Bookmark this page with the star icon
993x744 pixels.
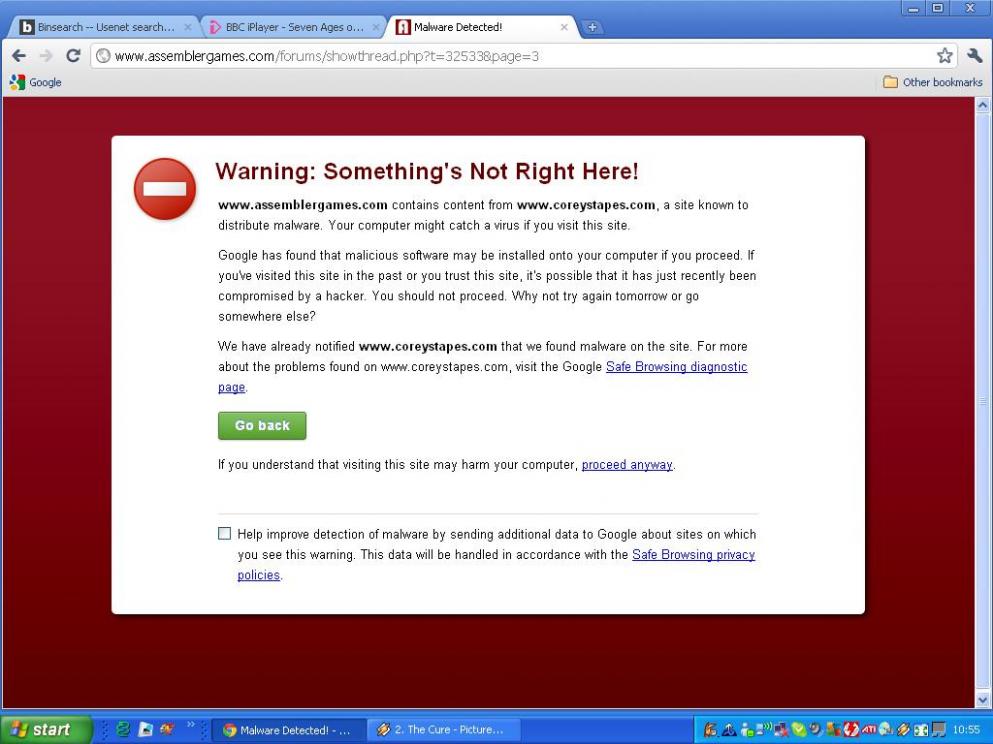click(944, 56)
